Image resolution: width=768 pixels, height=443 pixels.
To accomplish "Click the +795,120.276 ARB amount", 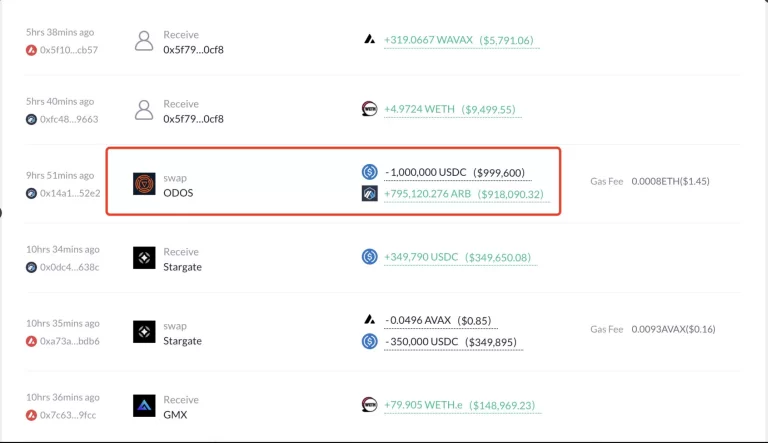I will (429, 194).
